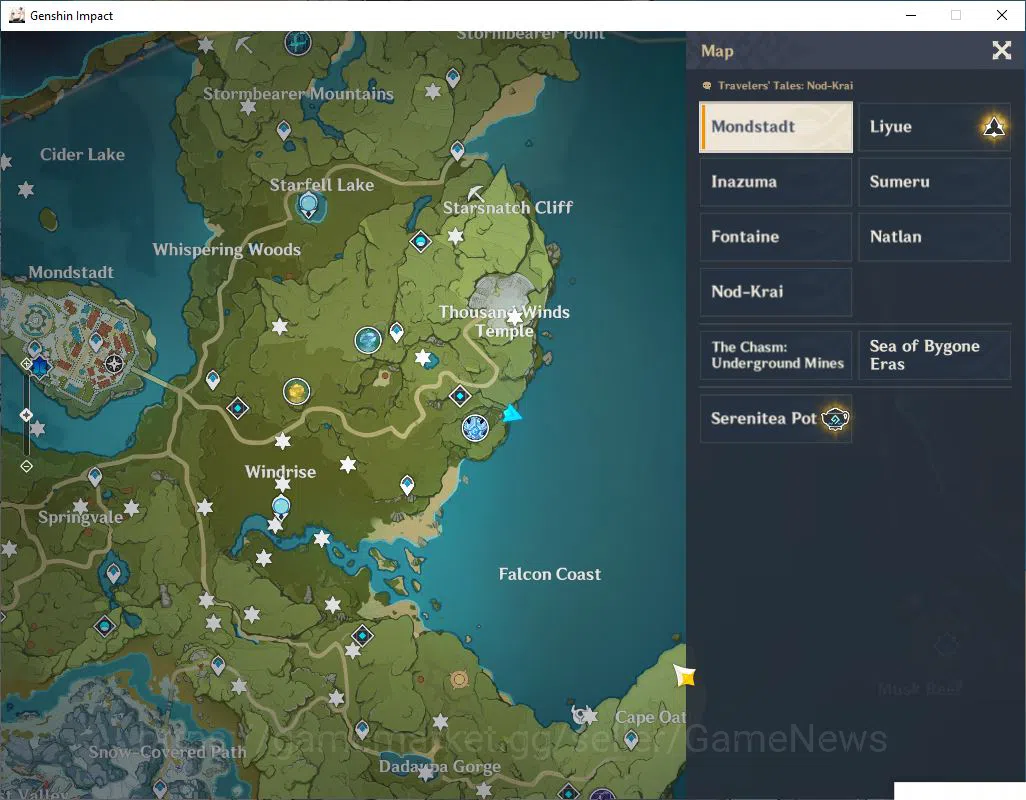Select the domain icon above Stormbearer Mountains label

point(298,43)
